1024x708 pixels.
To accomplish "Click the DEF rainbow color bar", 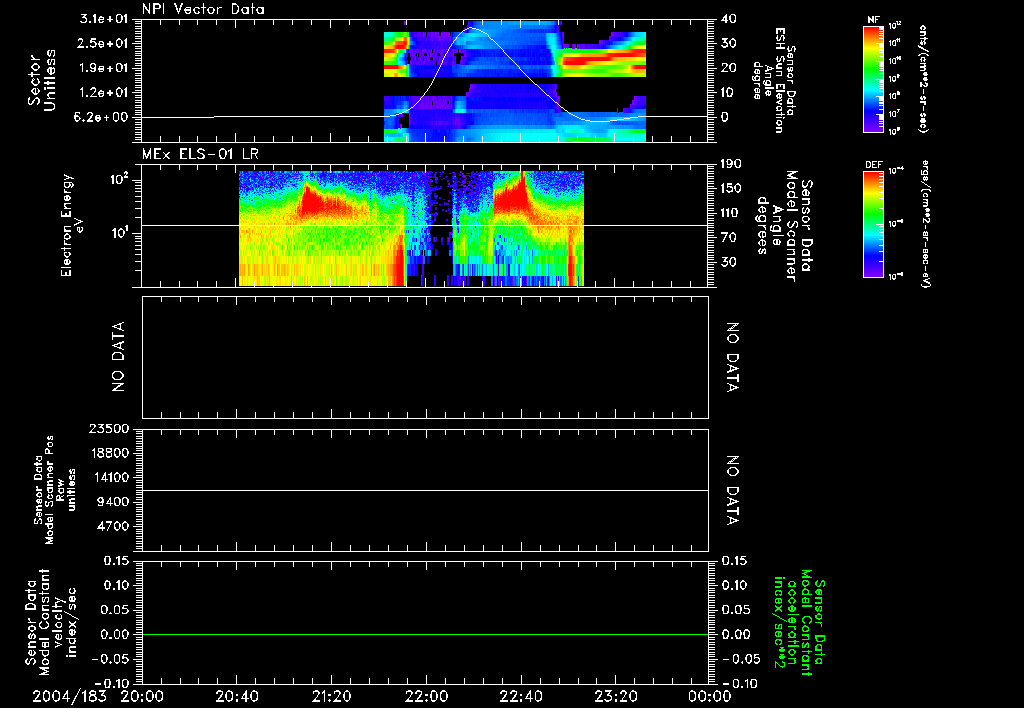I will point(873,224).
